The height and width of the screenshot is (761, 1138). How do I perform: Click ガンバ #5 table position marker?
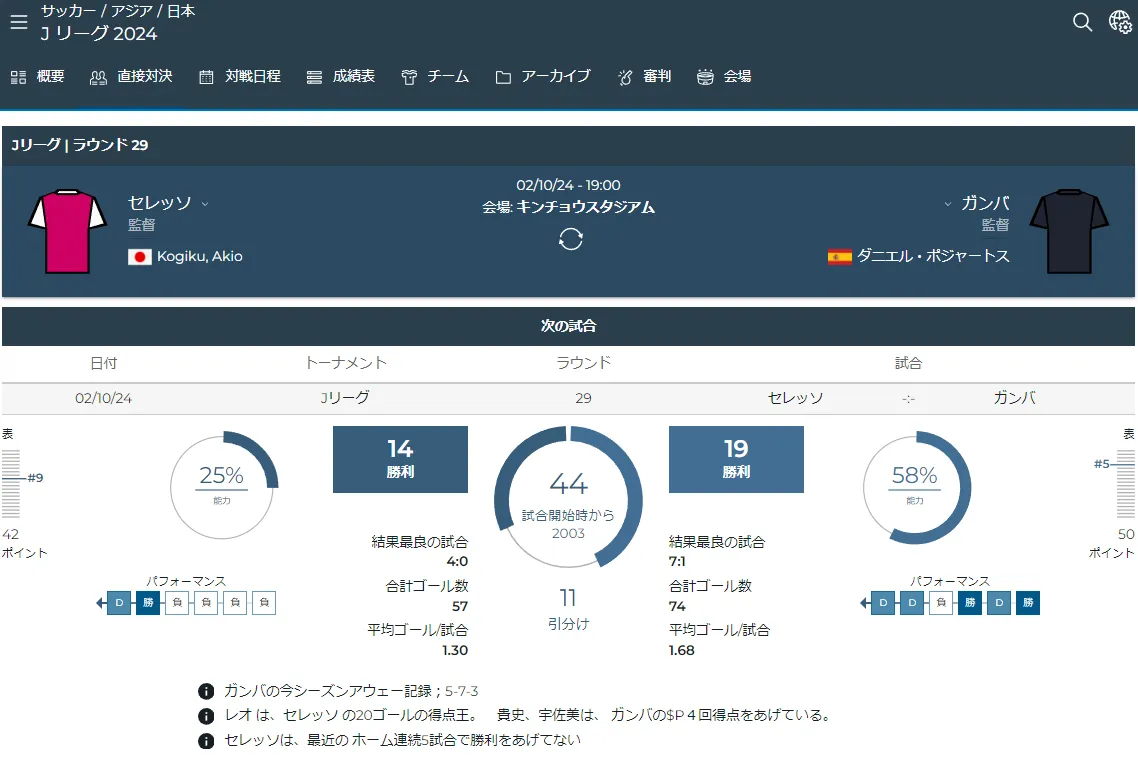pos(1114,464)
